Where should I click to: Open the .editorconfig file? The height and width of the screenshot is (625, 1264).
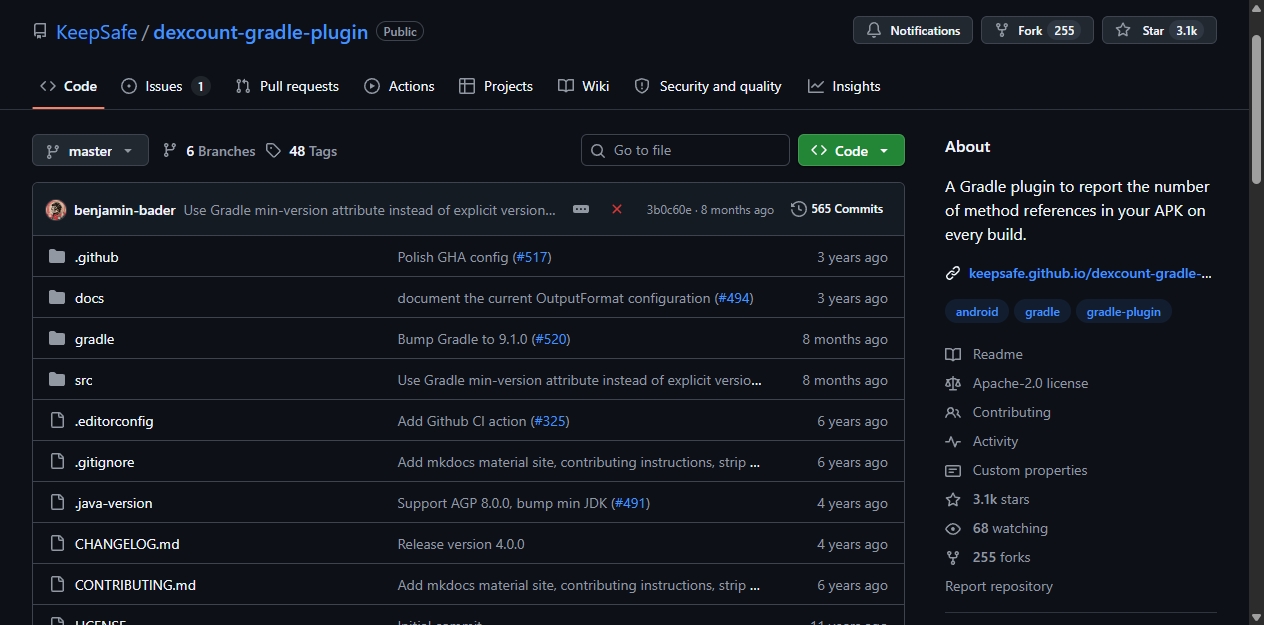coord(114,421)
